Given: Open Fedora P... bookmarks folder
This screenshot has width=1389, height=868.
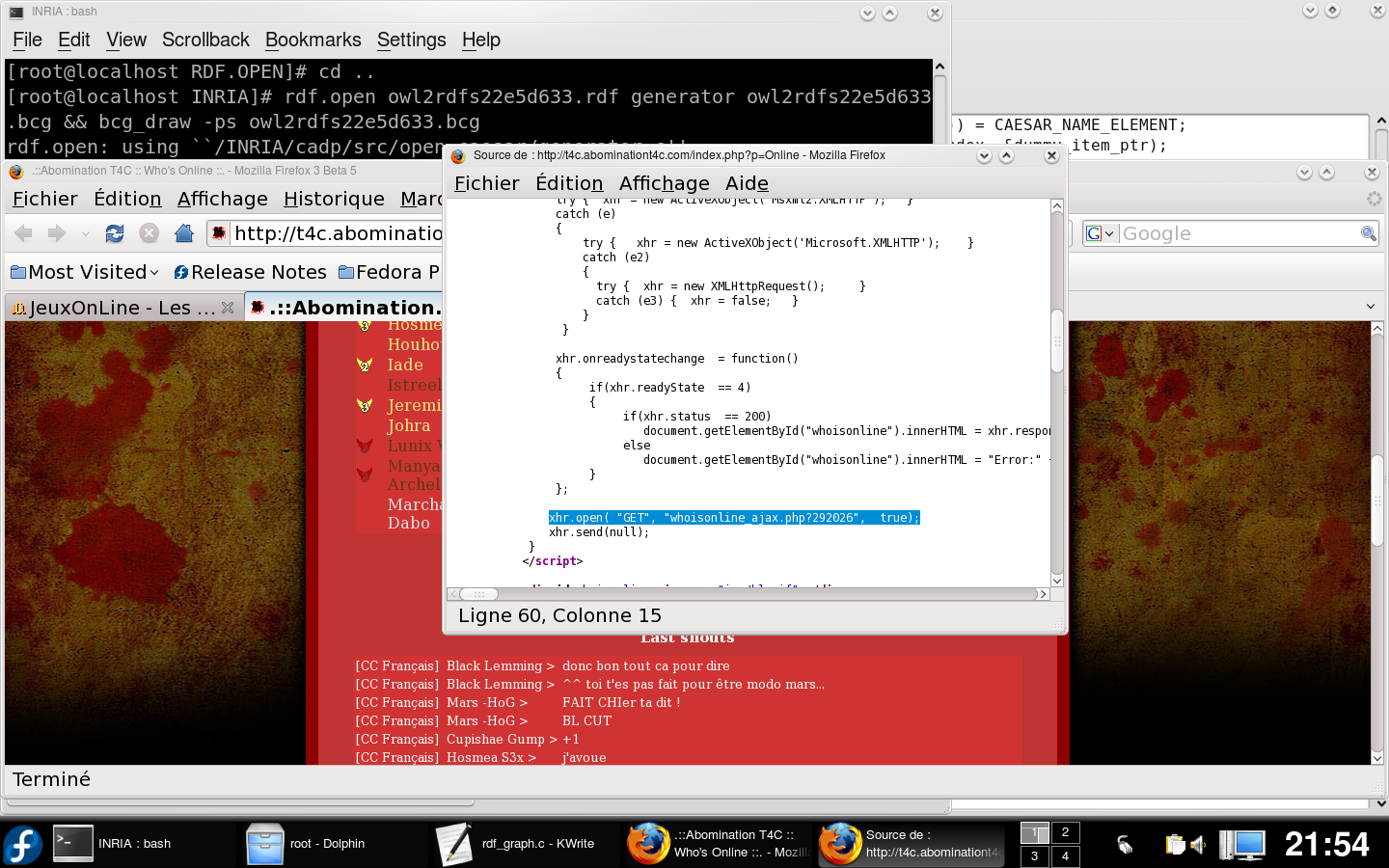Looking at the screenshot, I should (389, 272).
